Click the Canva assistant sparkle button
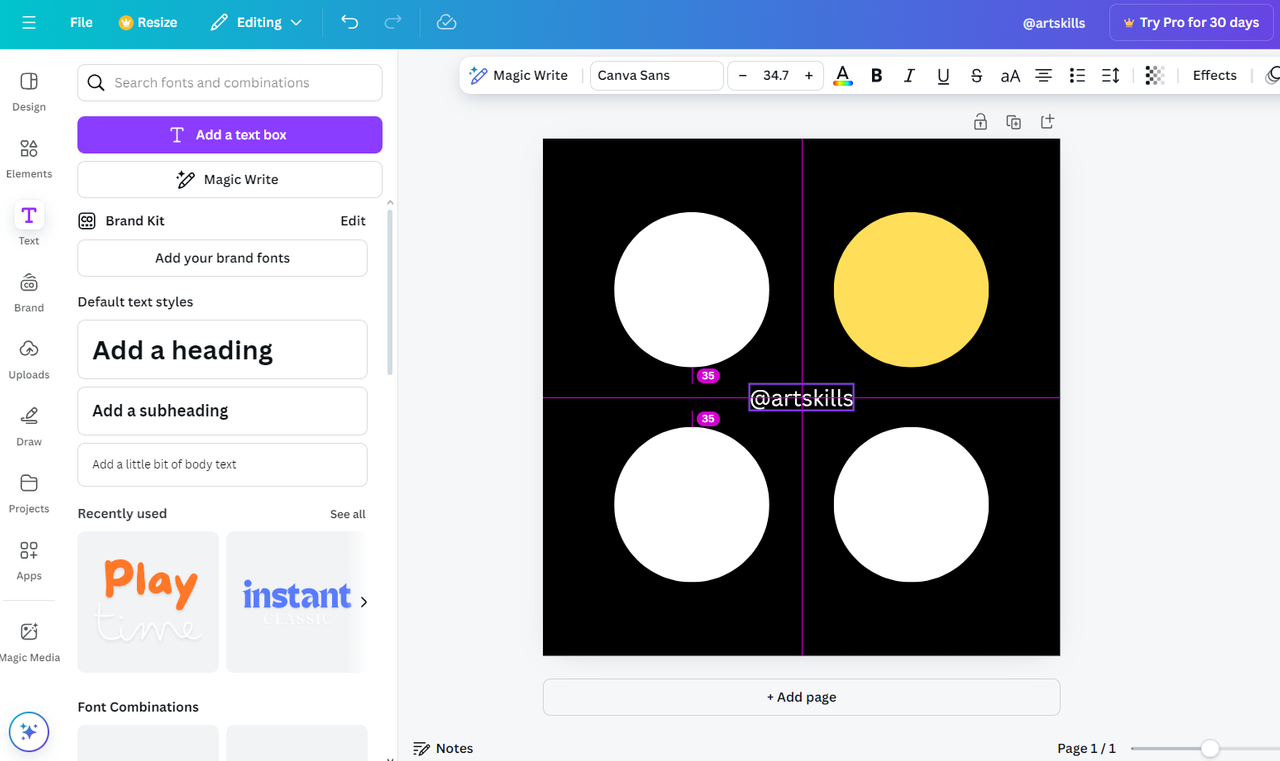This screenshot has width=1280, height=761. coord(29,732)
